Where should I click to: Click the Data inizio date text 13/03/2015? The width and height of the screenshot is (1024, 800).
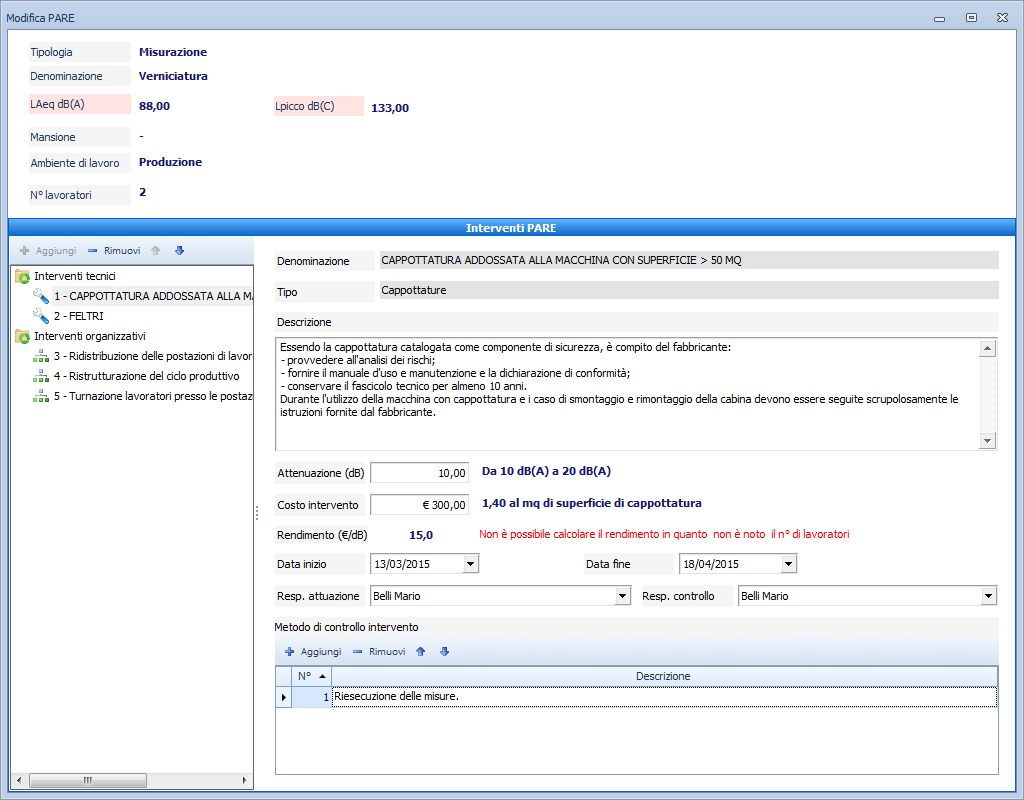coord(402,564)
